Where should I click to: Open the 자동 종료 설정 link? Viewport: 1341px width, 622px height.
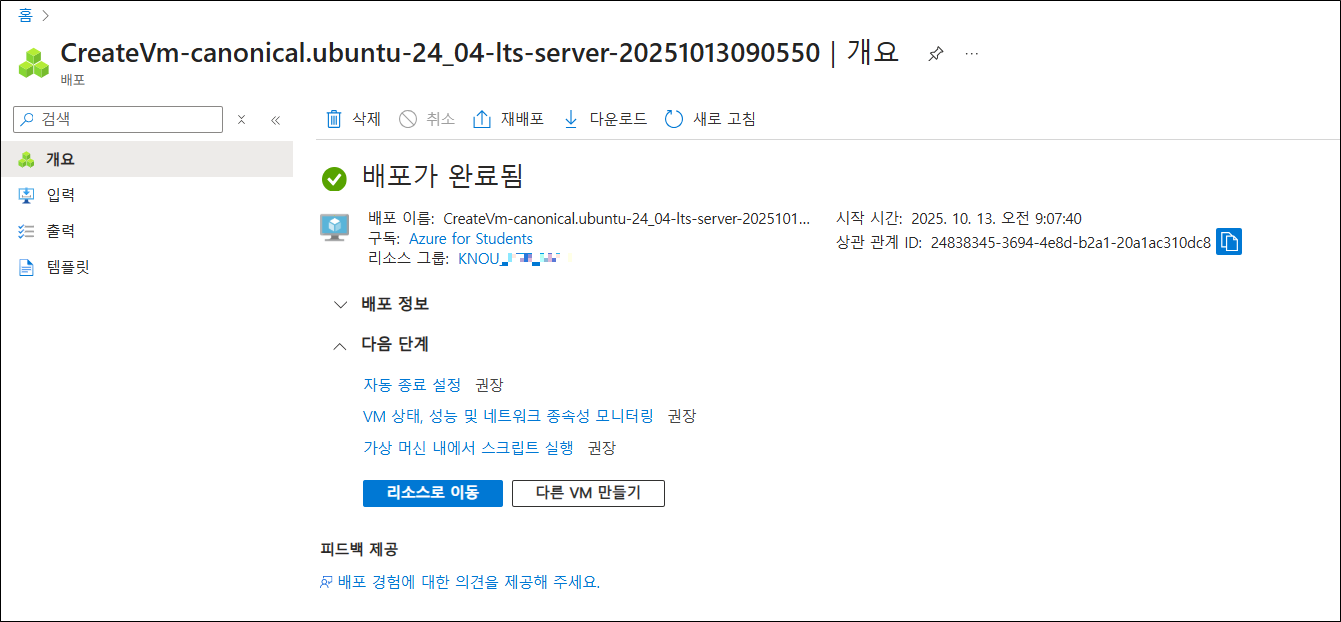pos(412,385)
